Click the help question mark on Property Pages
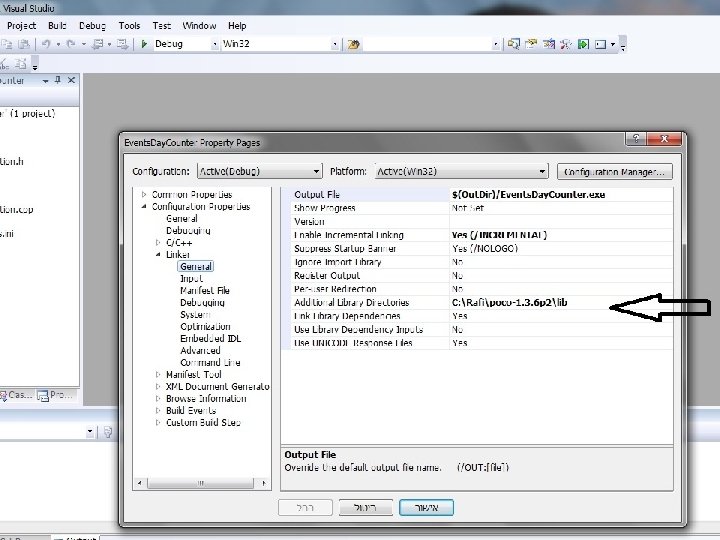The image size is (720, 540). pyautogui.click(x=636, y=139)
